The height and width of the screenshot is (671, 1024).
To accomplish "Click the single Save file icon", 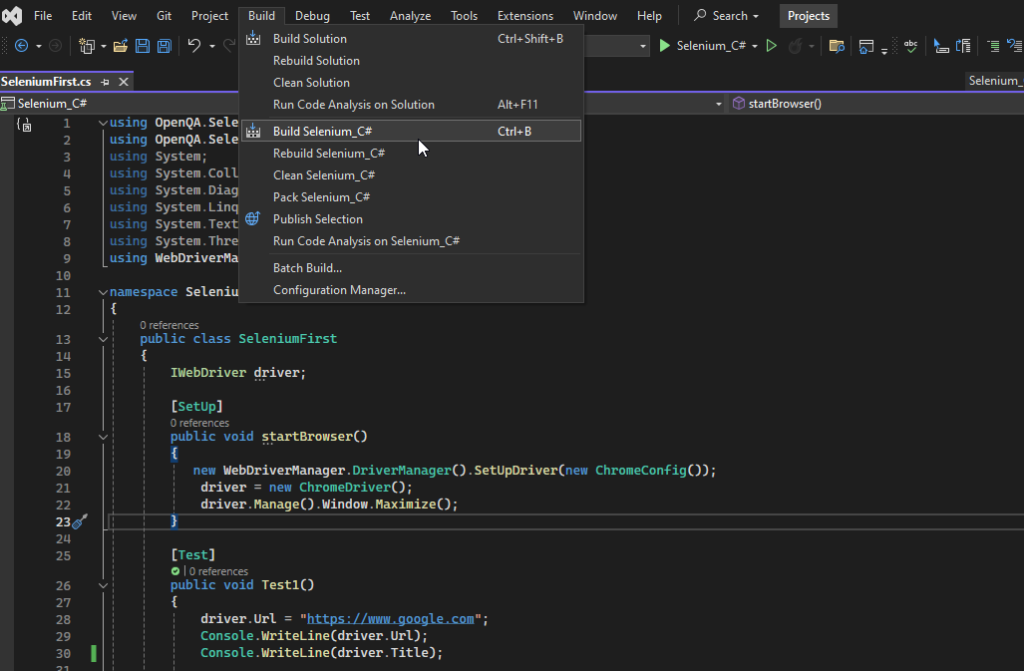I will pyautogui.click(x=143, y=46).
